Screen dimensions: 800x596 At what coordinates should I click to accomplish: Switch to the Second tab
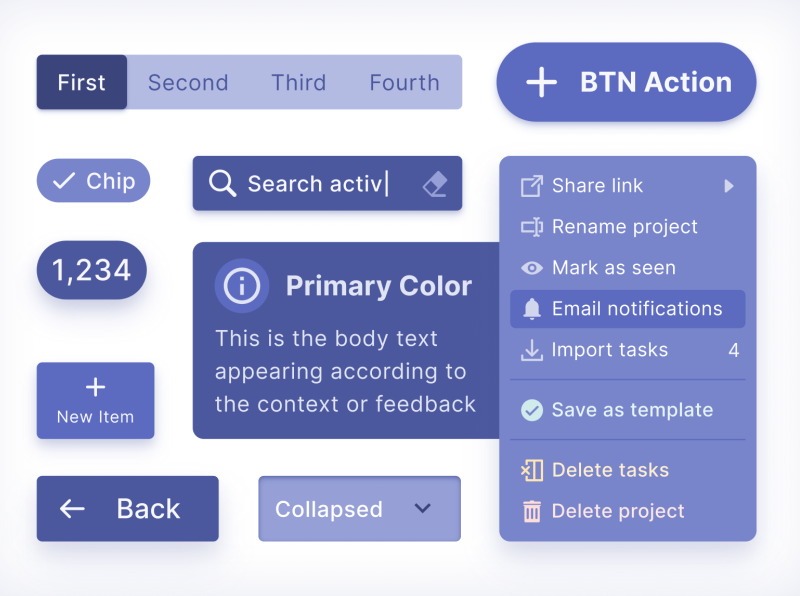[188, 82]
